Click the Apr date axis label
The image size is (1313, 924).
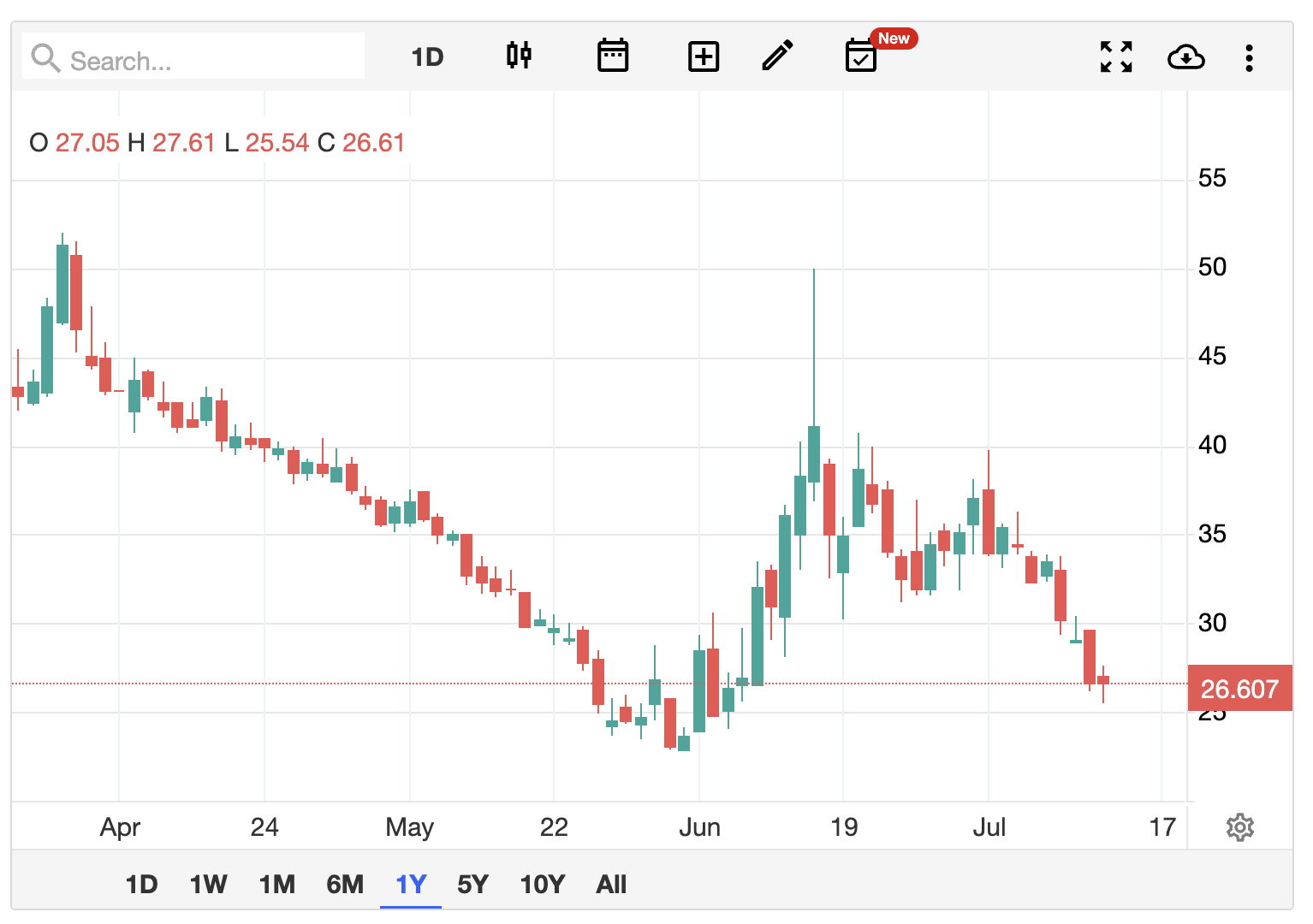pyautogui.click(x=120, y=827)
